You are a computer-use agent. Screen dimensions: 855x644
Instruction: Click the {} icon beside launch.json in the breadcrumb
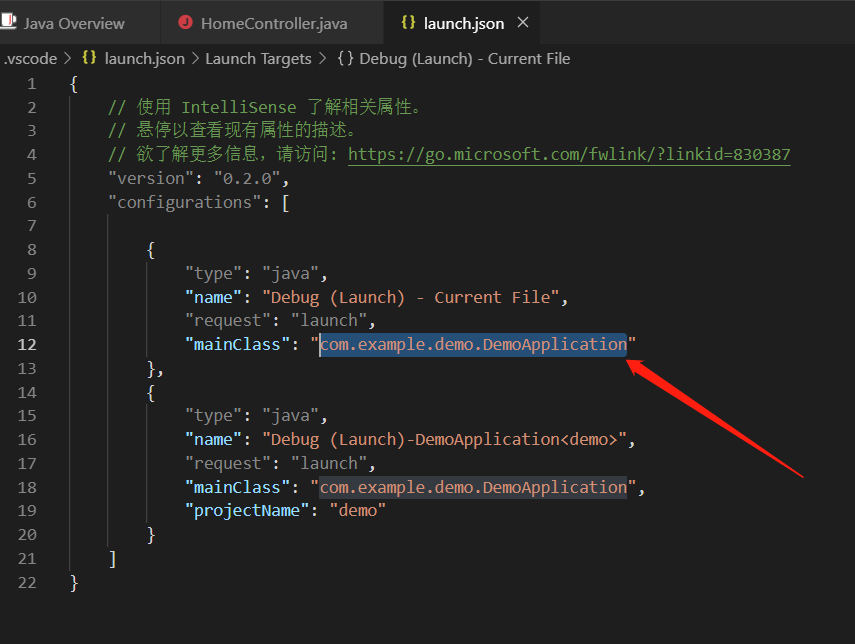coord(88,58)
